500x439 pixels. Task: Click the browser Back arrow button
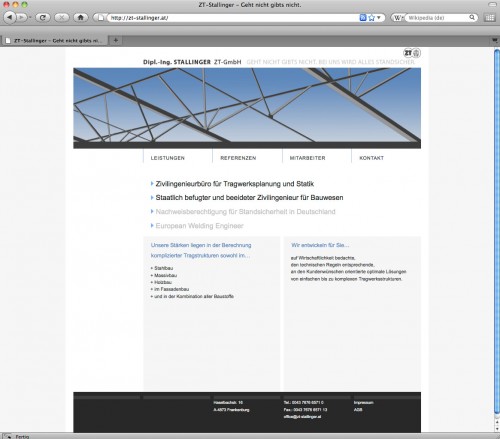pos(9,17)
